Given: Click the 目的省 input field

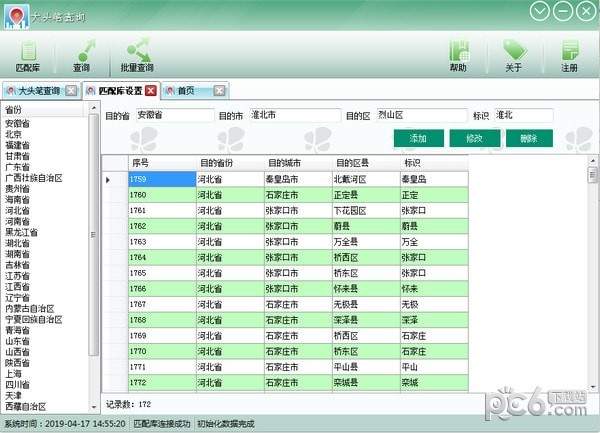Looking at the screenshot, I should pyautogui.click(x=173, y=115).
